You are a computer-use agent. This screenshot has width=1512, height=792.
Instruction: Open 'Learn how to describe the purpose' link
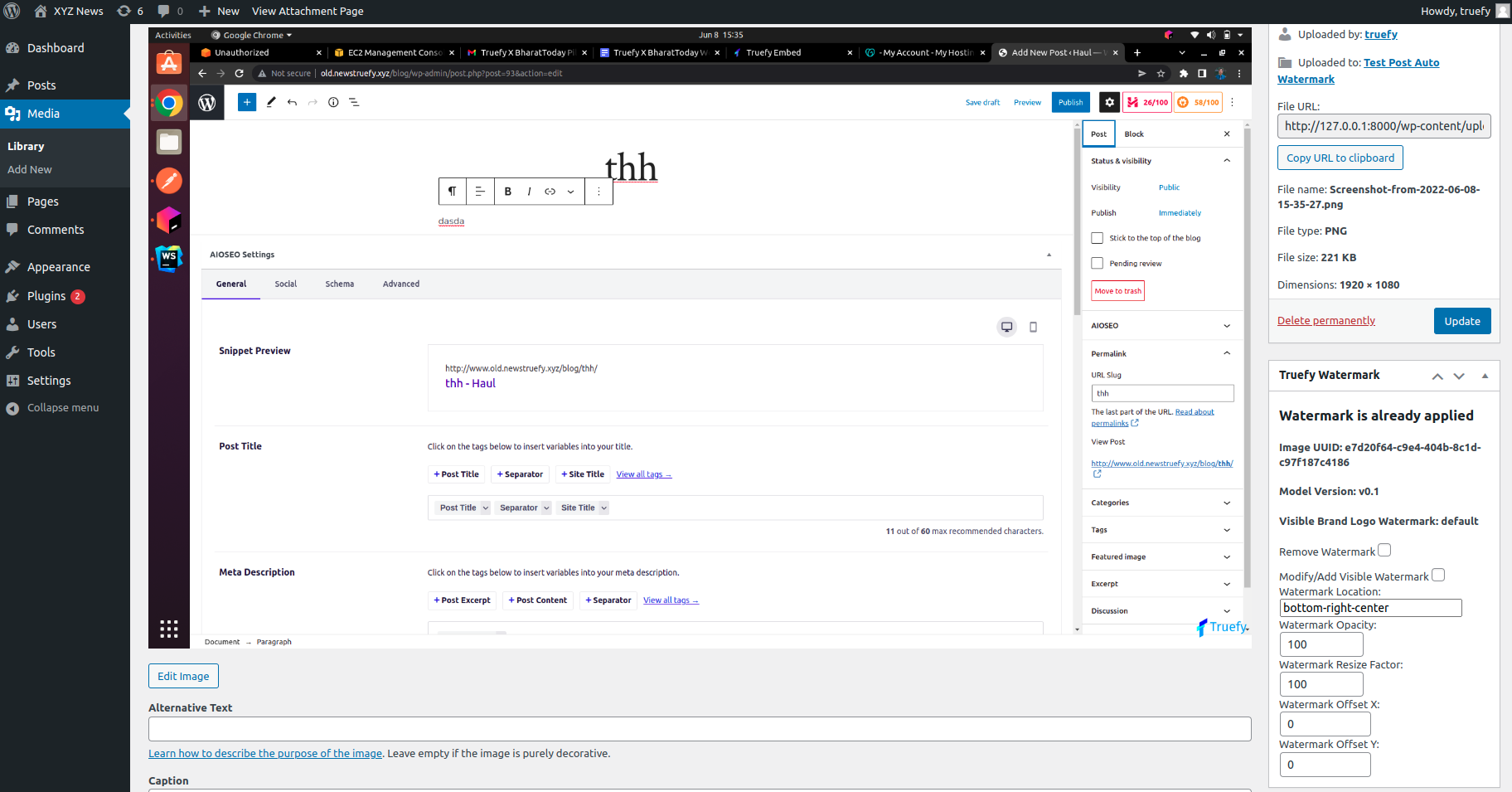click(x=265, y=754)
